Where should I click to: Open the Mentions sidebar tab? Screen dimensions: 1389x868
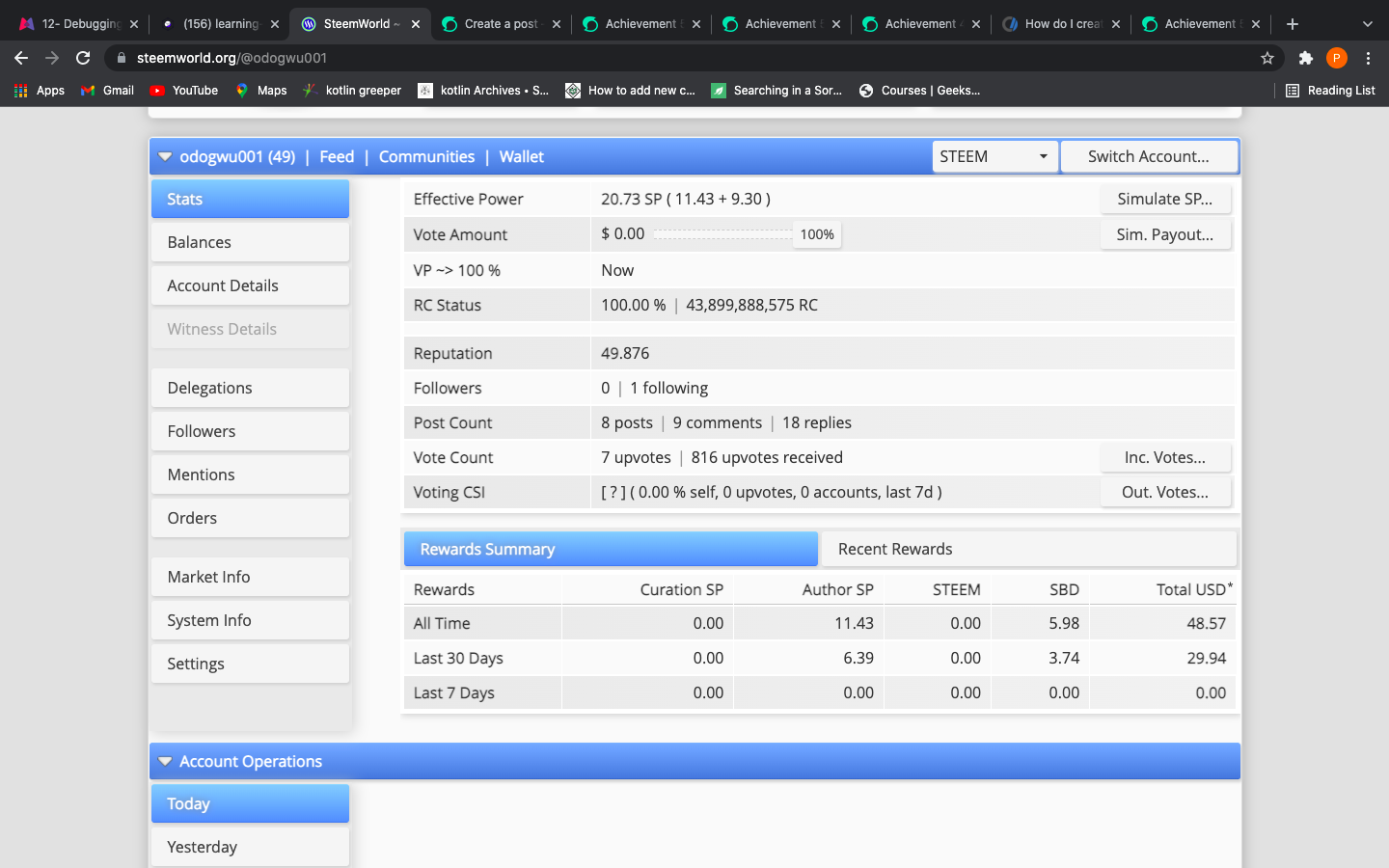pyautogui.click(x=250, y=475)
